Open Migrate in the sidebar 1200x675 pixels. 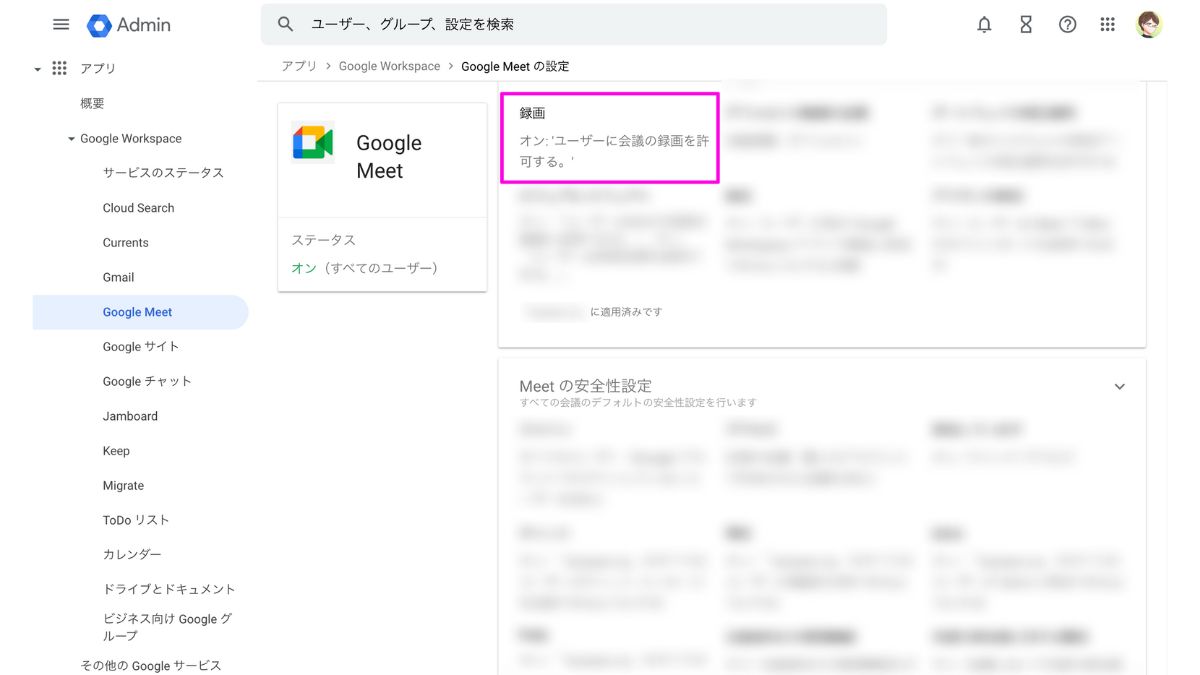point(123,485)
